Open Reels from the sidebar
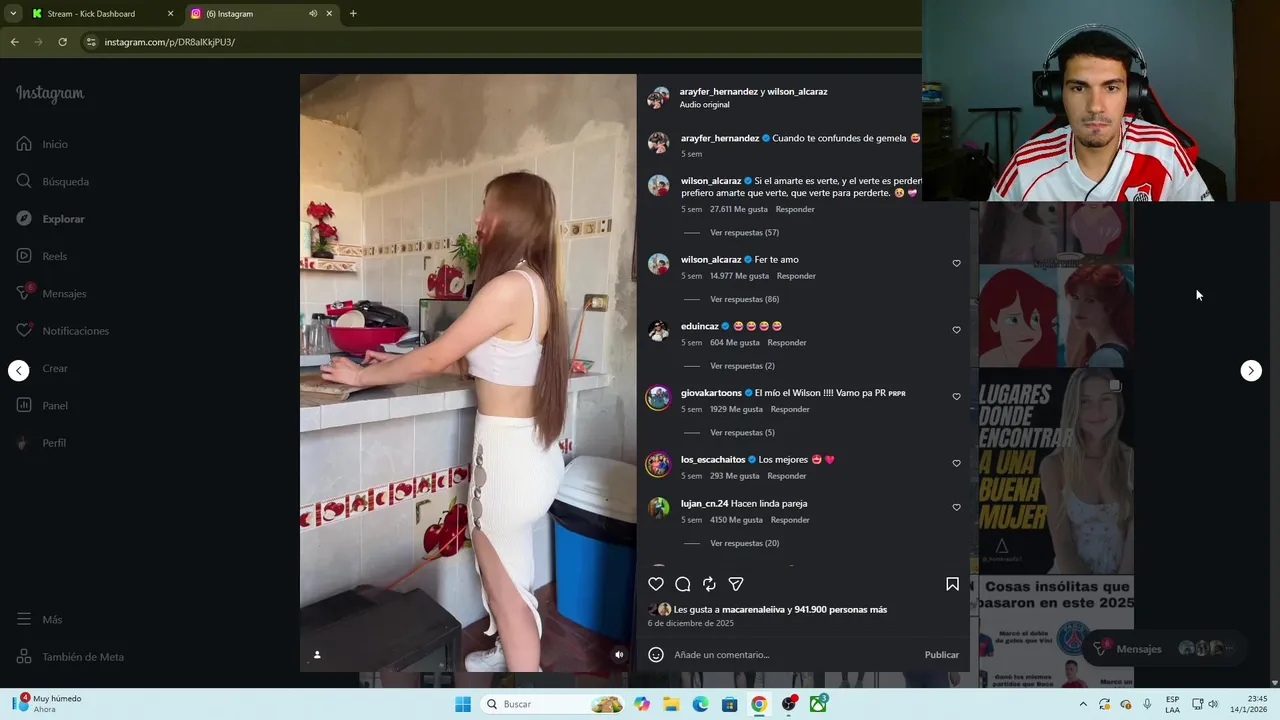This screenshot has width=1280, height=720. (x=41, y=256)
